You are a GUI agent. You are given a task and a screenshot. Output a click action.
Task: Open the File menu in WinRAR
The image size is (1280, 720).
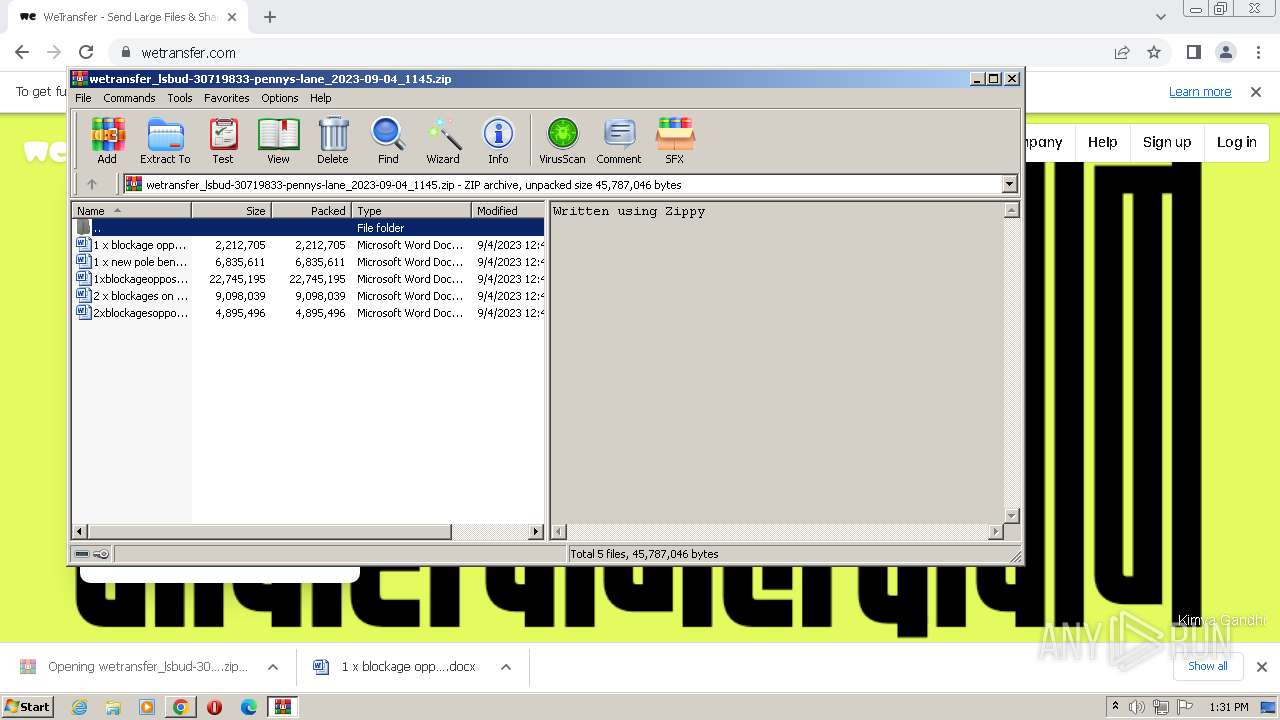tap(83, 98)
